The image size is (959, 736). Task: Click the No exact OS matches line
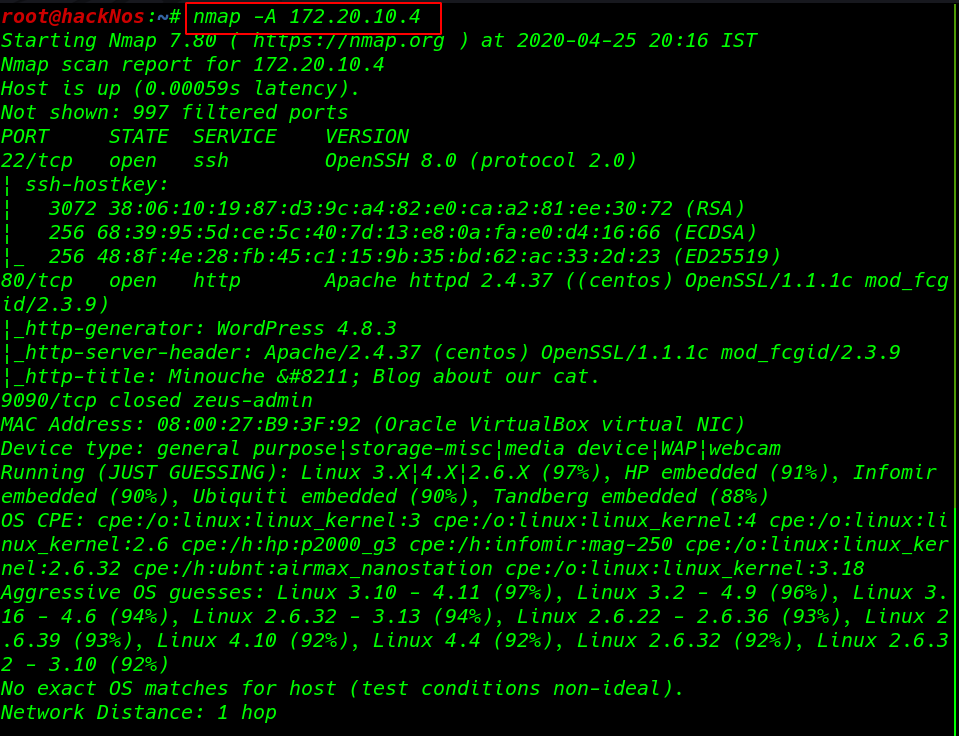click(342, 689)
